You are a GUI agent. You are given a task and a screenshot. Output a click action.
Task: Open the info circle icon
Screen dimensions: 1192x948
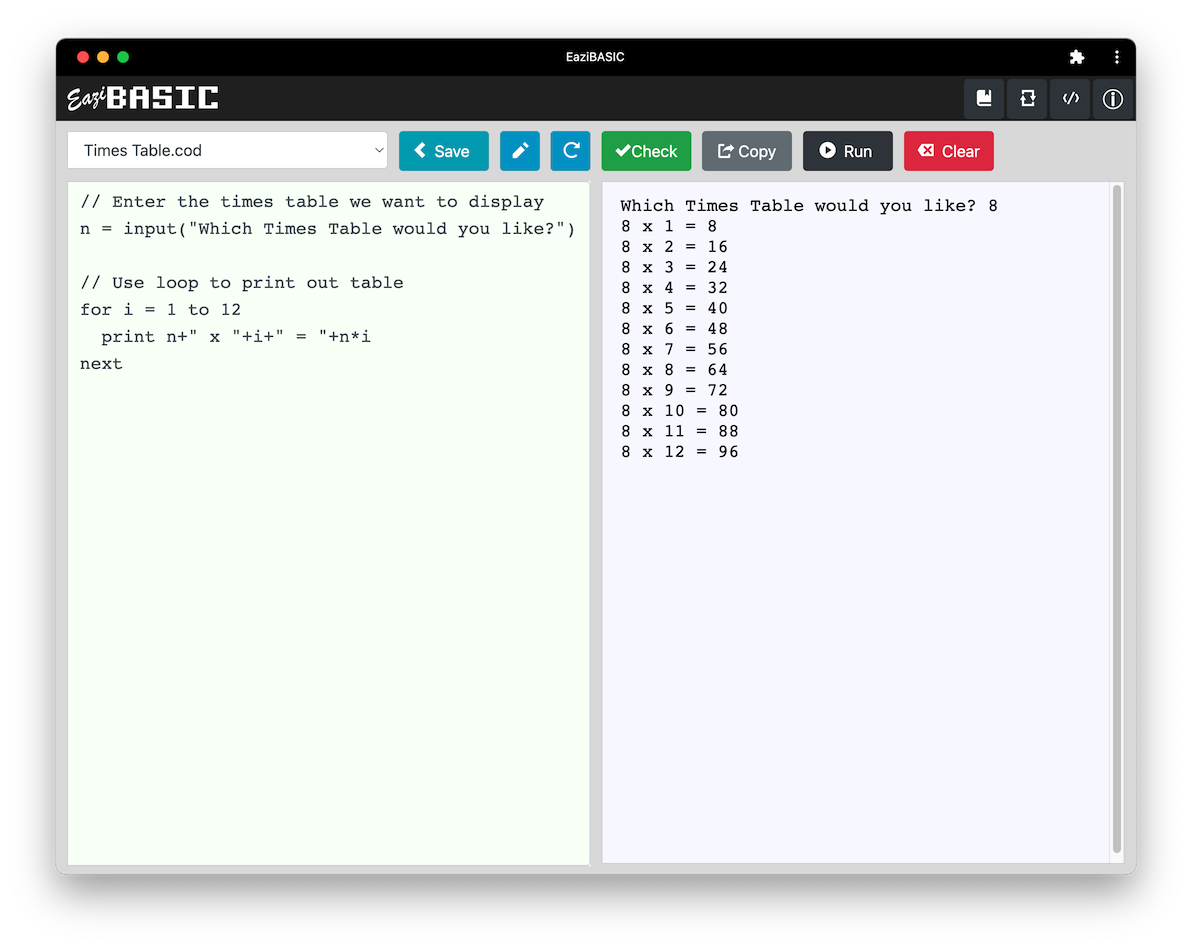click(1112, 99)
